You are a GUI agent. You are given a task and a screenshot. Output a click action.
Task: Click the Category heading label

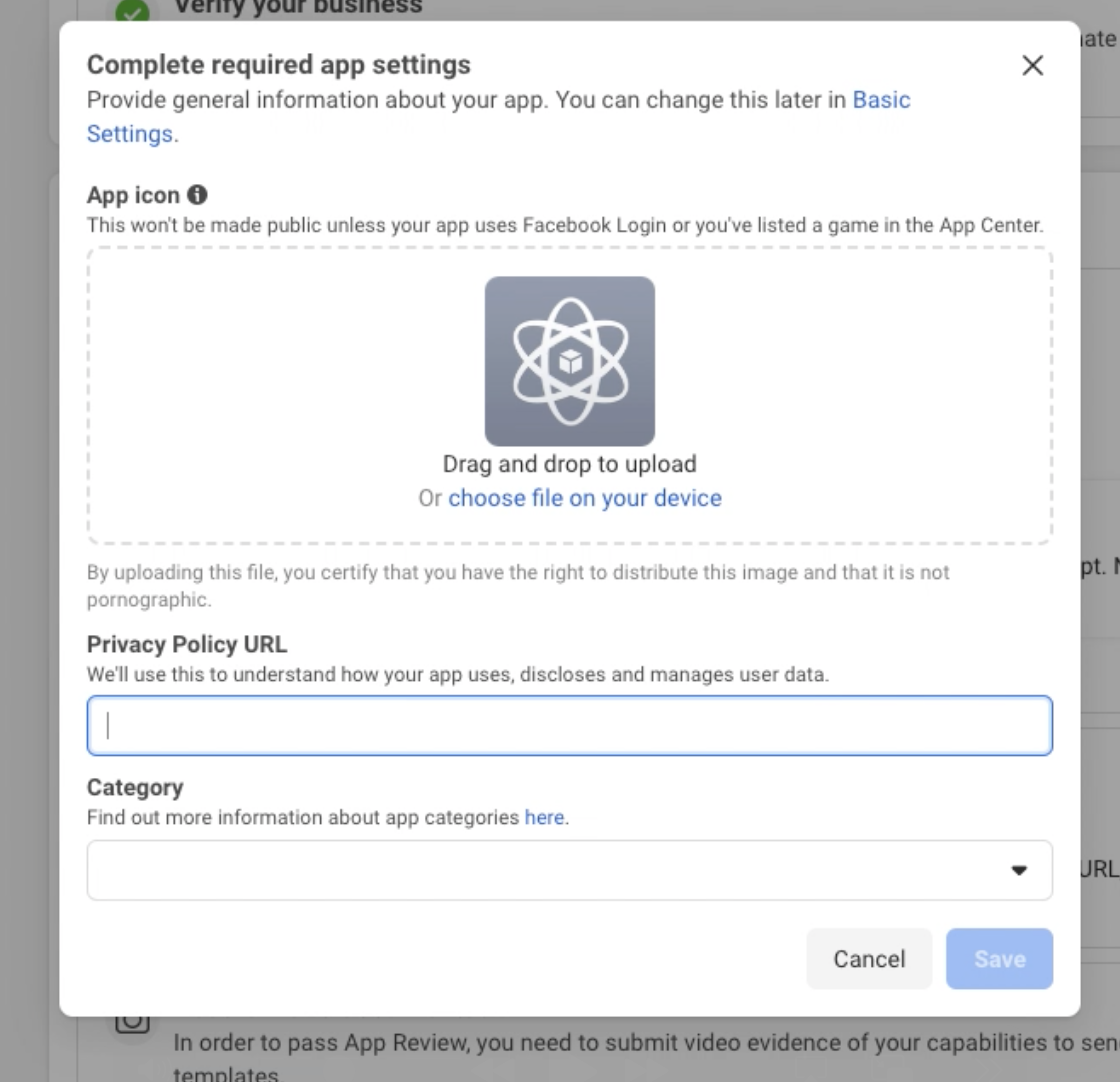pyautogui.click(x=135, y=787)
